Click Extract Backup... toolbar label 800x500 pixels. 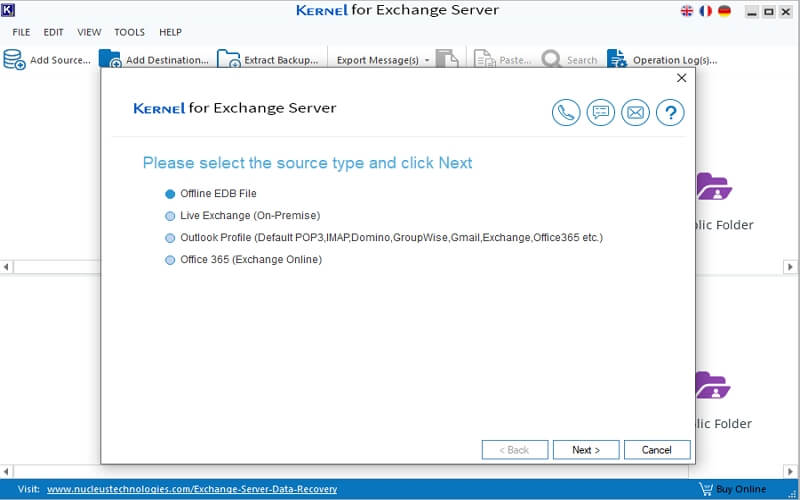coord(281,60)
